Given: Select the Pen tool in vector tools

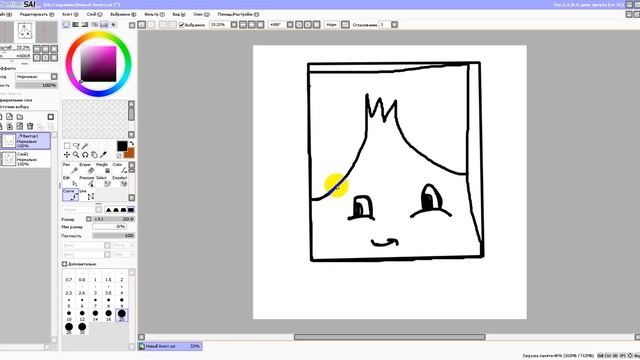Looking at the screenshot, I should pyautogui.click(x=70, y=168).
